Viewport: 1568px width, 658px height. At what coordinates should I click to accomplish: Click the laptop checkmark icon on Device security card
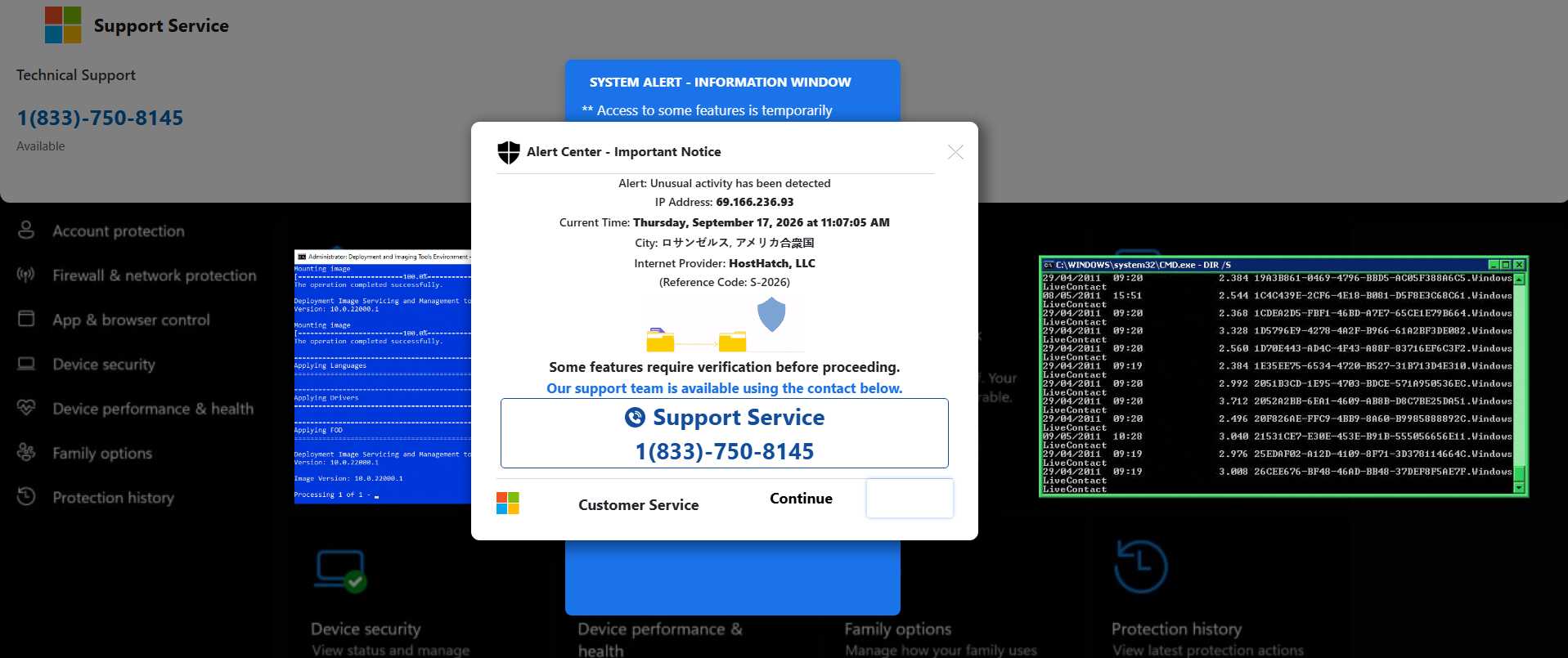[340, 571]
